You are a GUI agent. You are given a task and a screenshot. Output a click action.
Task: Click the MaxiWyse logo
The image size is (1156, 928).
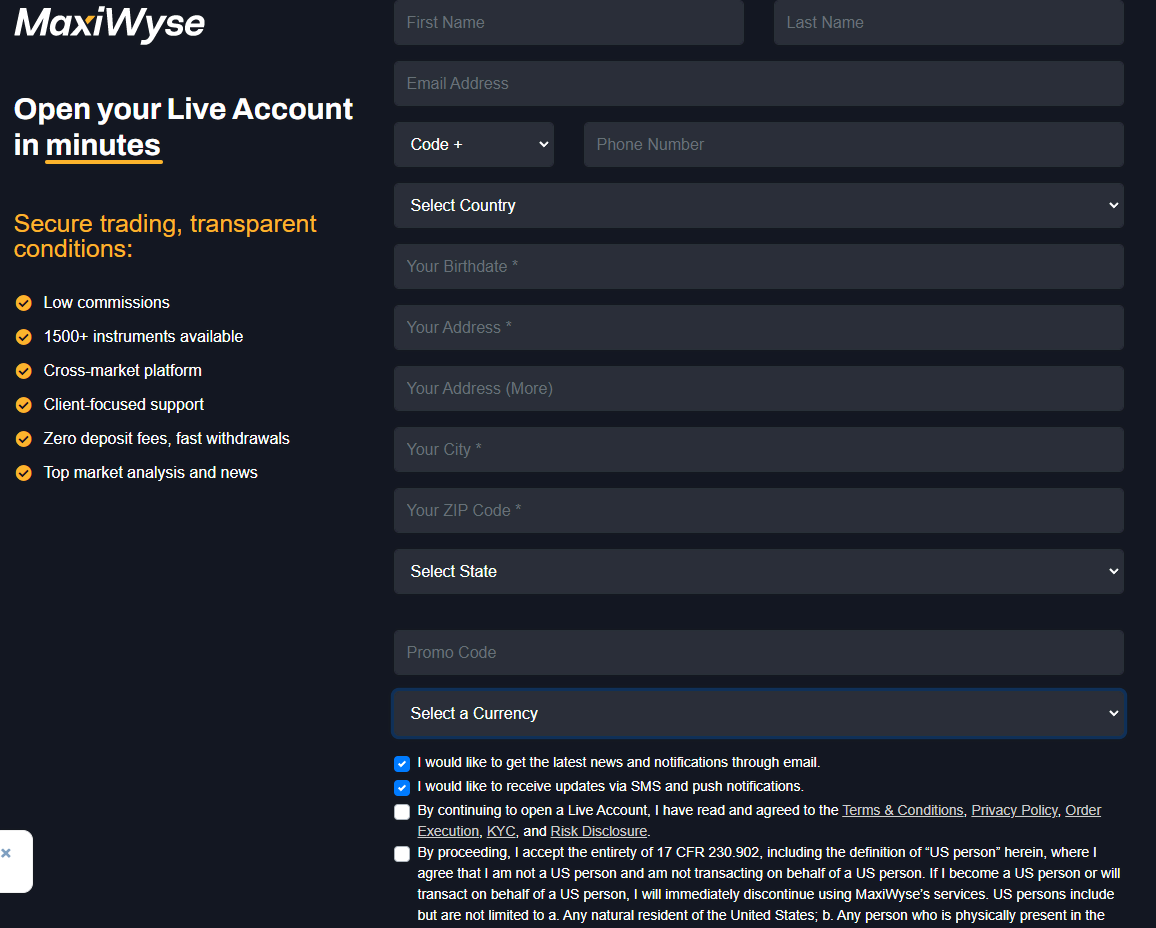click(109, 24)
